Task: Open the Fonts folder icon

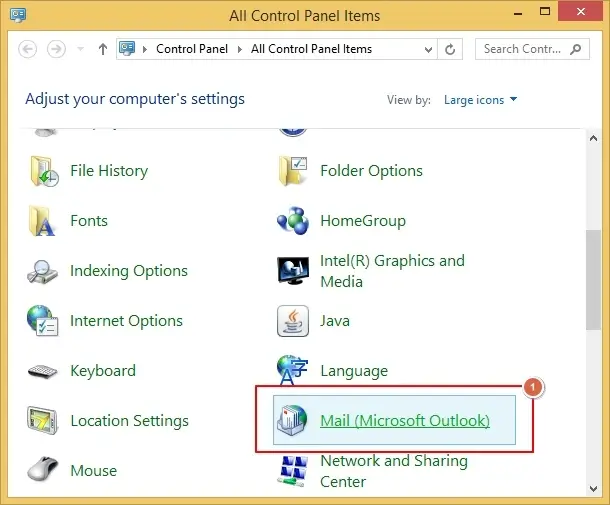Action: pos(44,221)
